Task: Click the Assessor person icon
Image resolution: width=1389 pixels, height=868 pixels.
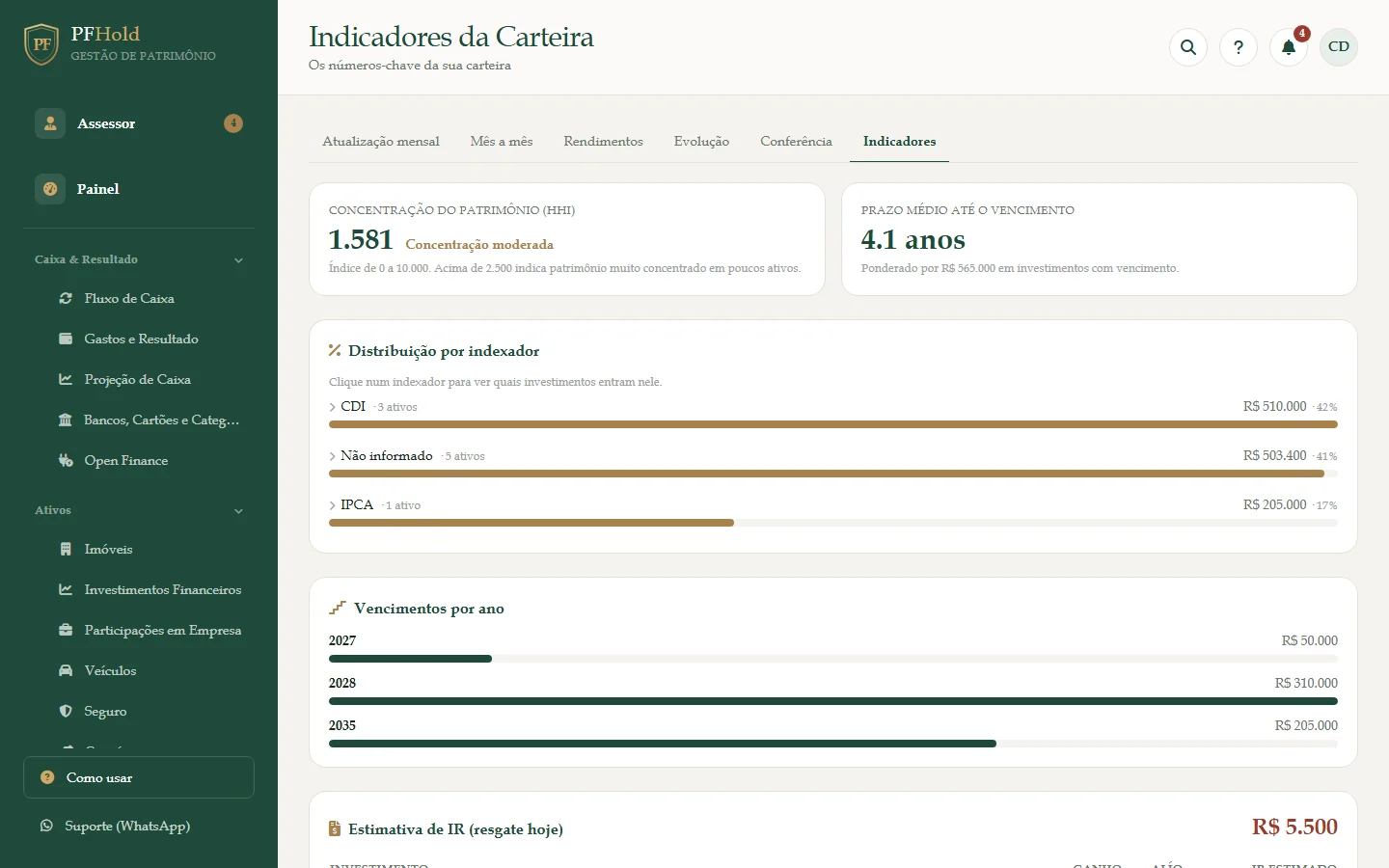Action: tap(50, 123)
